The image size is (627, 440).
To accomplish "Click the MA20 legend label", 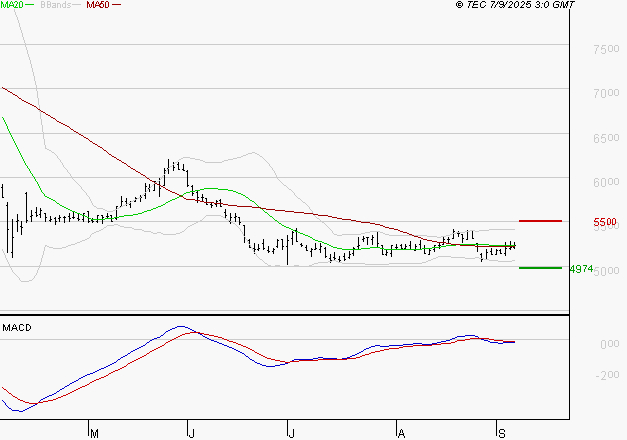I will tap(12, 5).
